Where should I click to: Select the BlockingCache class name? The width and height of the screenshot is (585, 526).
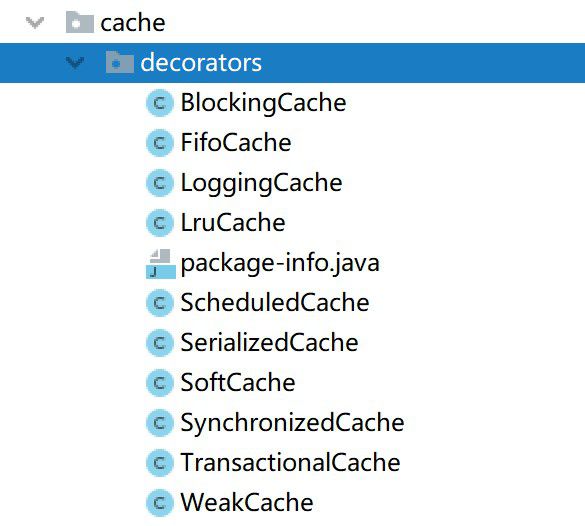pos(263,103)
